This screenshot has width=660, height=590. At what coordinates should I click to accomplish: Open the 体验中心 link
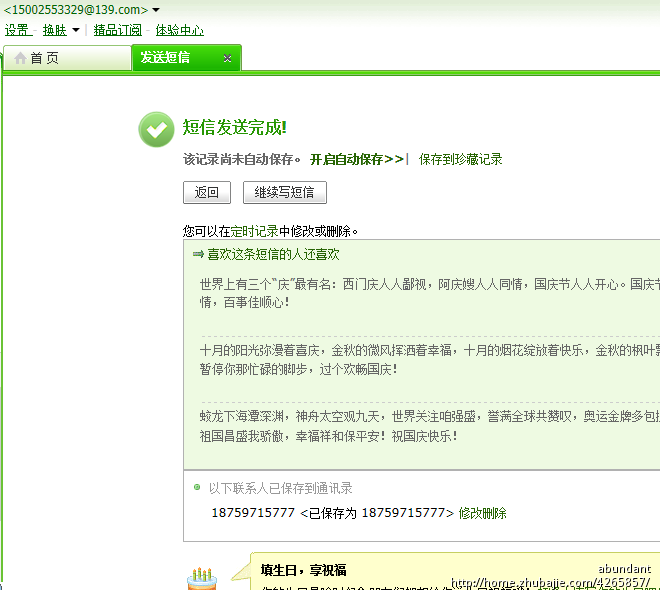pyautogui.click(x=180, y=30)
